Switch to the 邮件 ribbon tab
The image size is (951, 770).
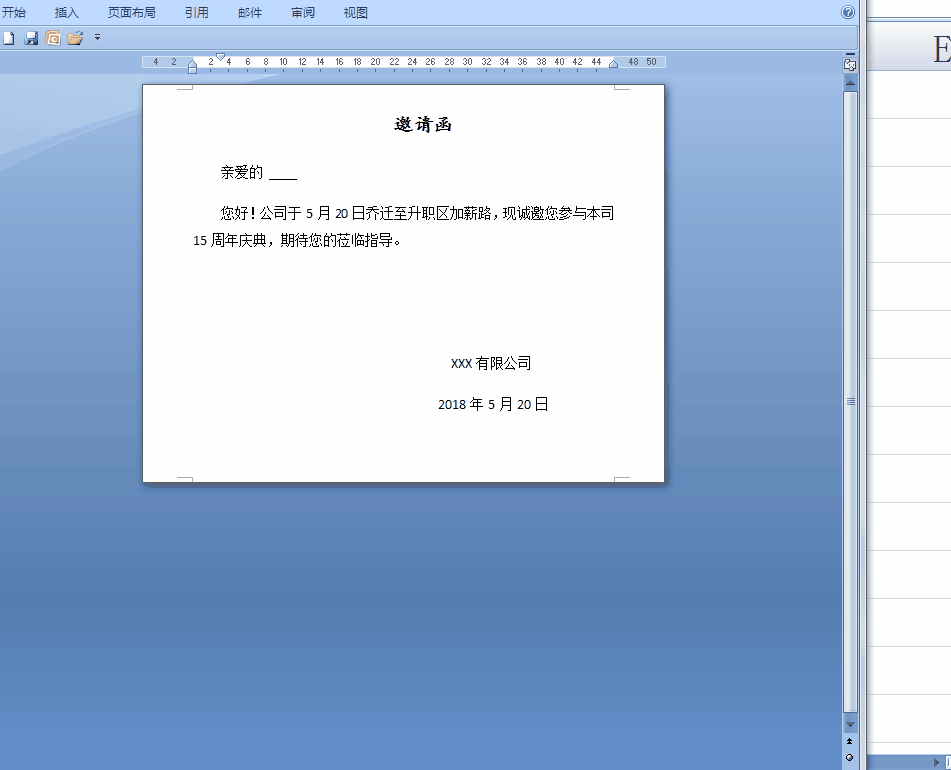(250, 12)
